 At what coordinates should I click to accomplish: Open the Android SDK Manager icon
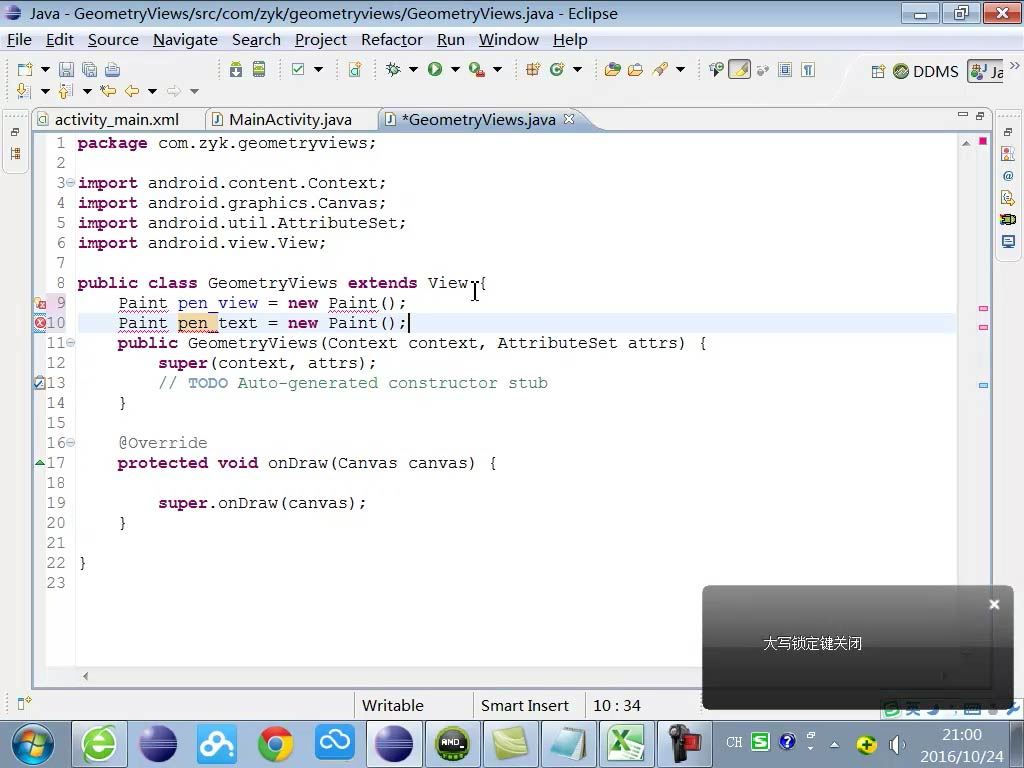236,69
